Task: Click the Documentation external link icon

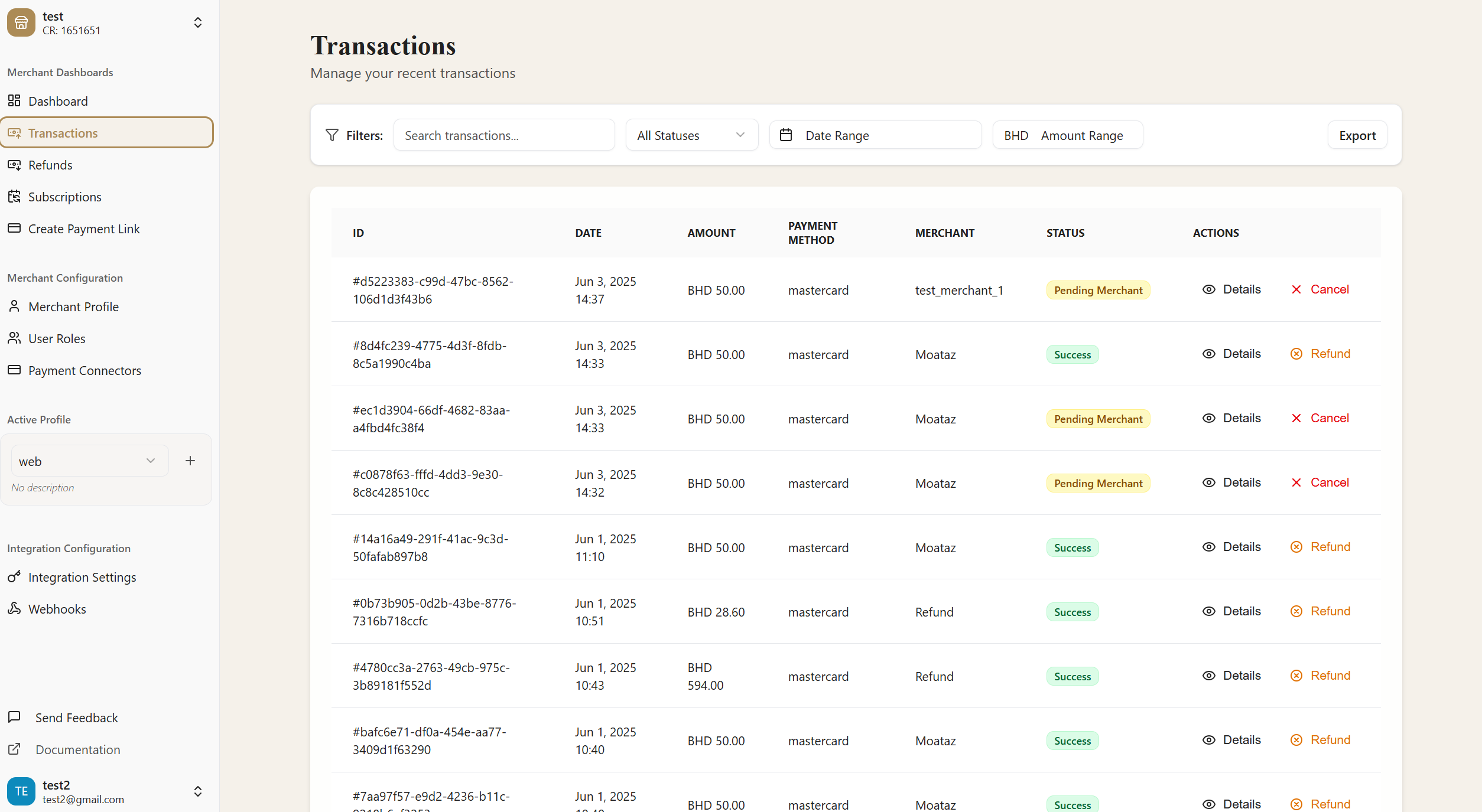Action: (x=14, y=749)
